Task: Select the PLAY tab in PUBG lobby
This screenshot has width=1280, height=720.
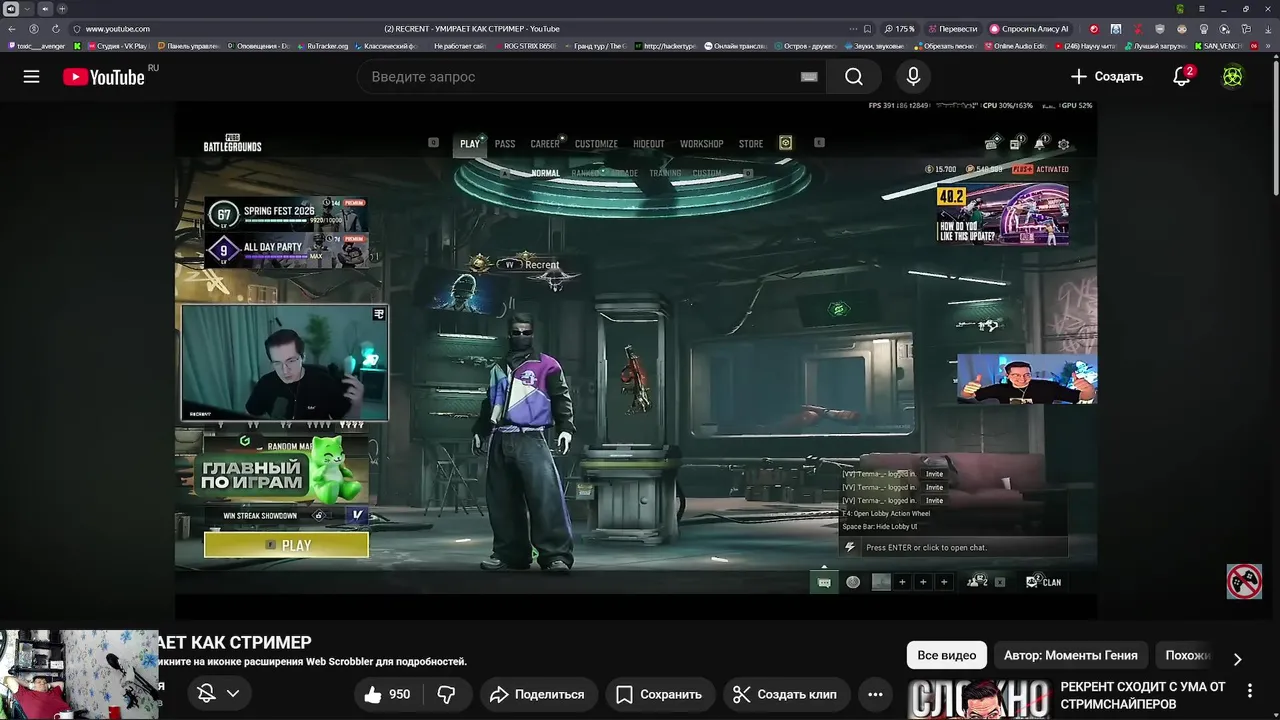Action: (470, 144)
